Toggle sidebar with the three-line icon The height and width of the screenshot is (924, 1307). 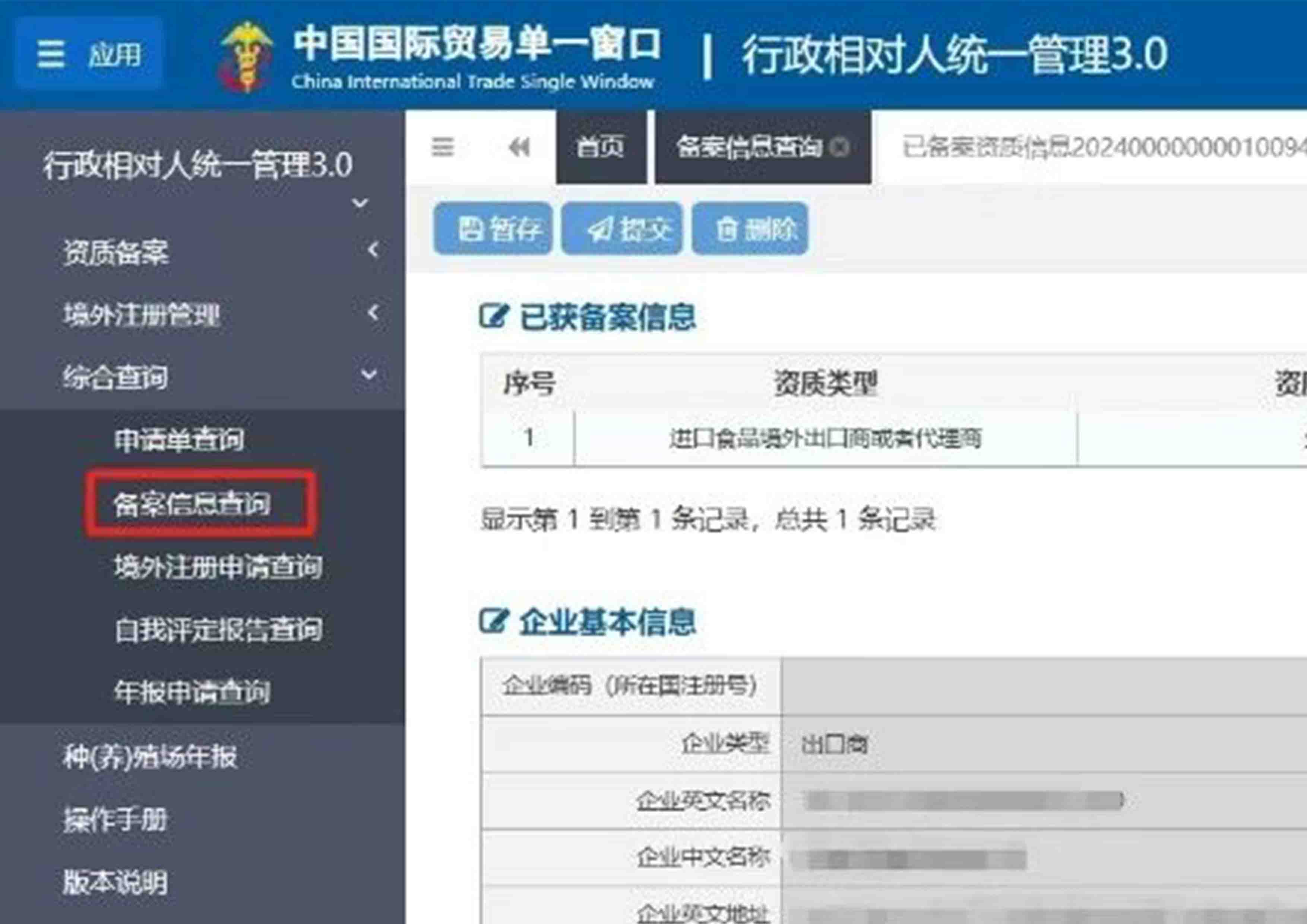[x=442, y=147]
